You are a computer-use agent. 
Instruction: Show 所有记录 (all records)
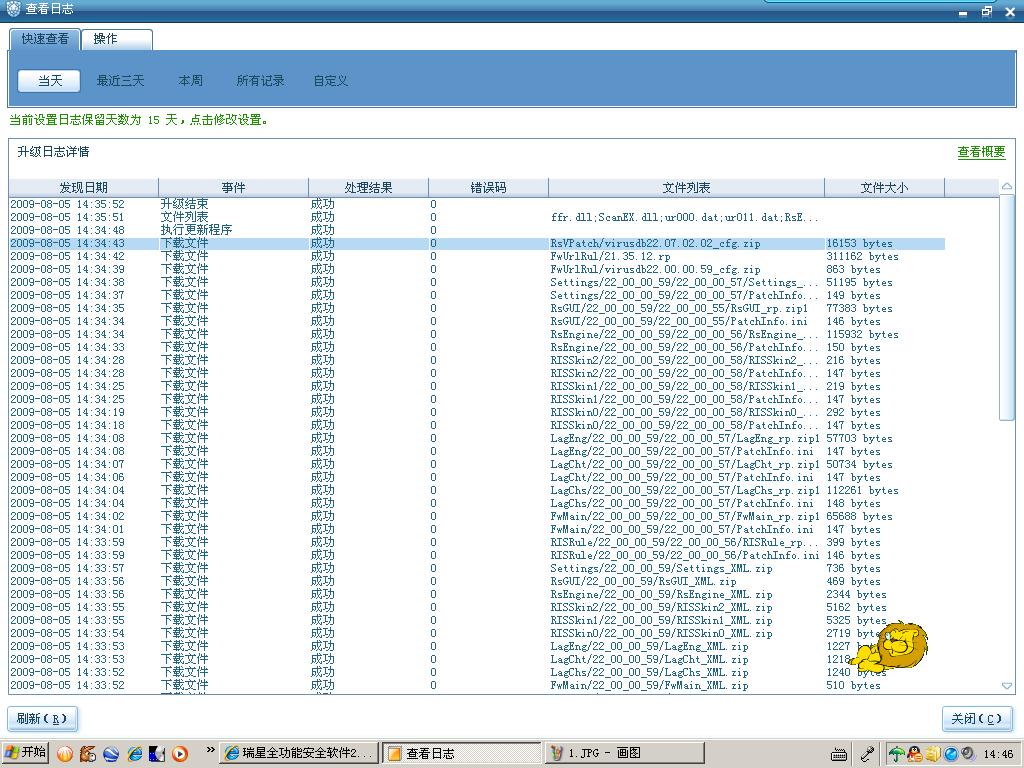pyautogui.click(x=260, y=81)
